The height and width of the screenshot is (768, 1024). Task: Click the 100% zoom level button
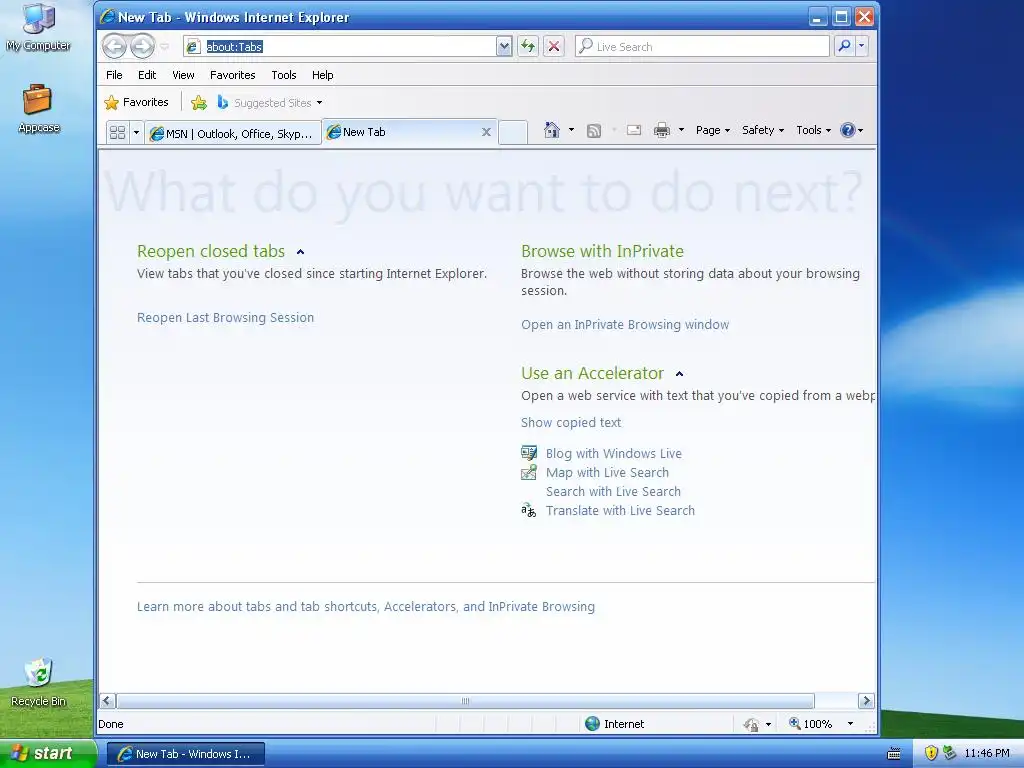tap(810, 724)
